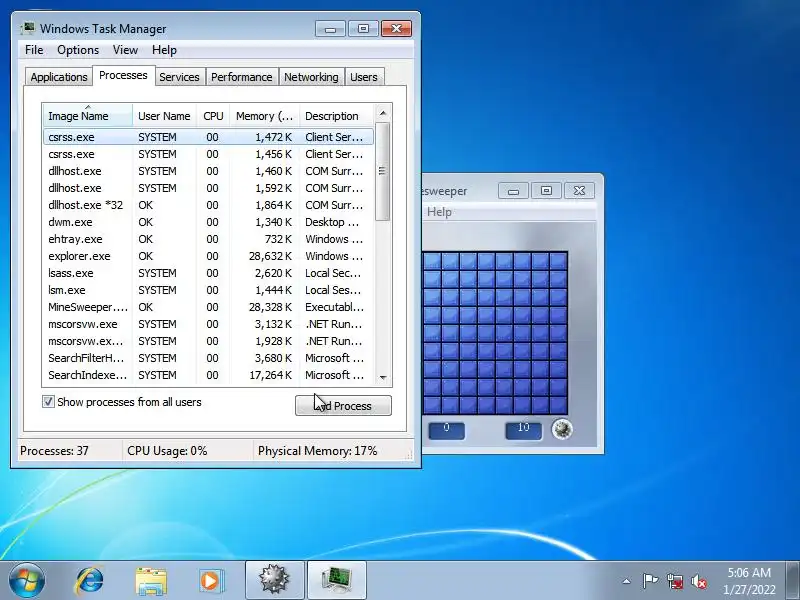The height and width of the screenshot is (600, 800).
Task: Open Task Manager Help menu
Action: click(164, 50)
